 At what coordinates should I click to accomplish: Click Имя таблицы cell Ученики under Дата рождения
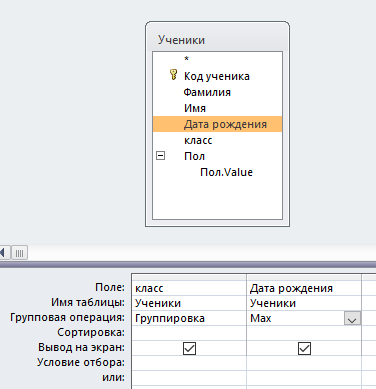point(304,303)
